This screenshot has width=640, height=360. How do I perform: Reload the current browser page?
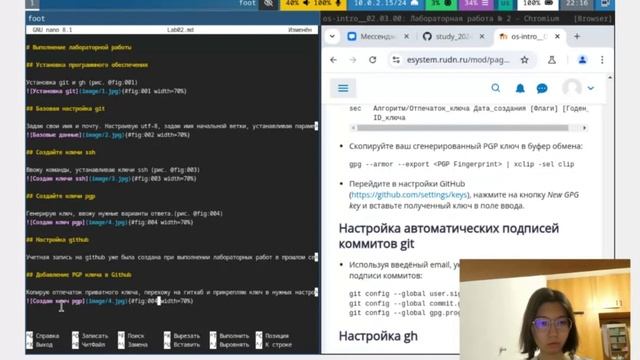click(x=373, y=60)
